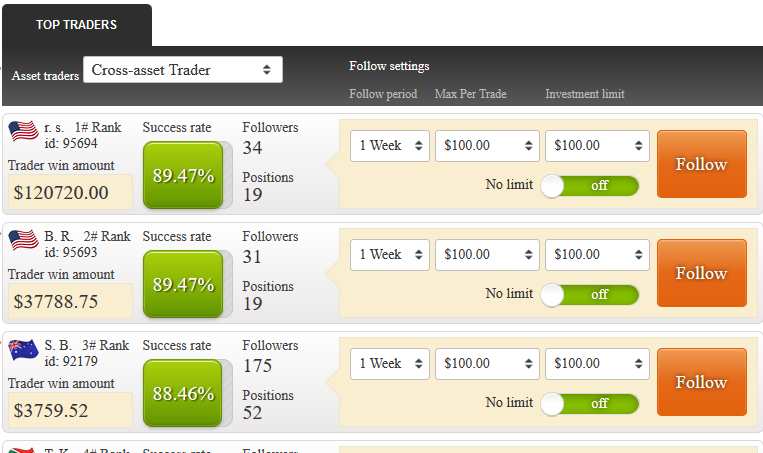The width and height of the screenshot is (763, 453).
Task: Click the 89.47% success rate badge of rank 2 trader
Action: tap(183, 284)
